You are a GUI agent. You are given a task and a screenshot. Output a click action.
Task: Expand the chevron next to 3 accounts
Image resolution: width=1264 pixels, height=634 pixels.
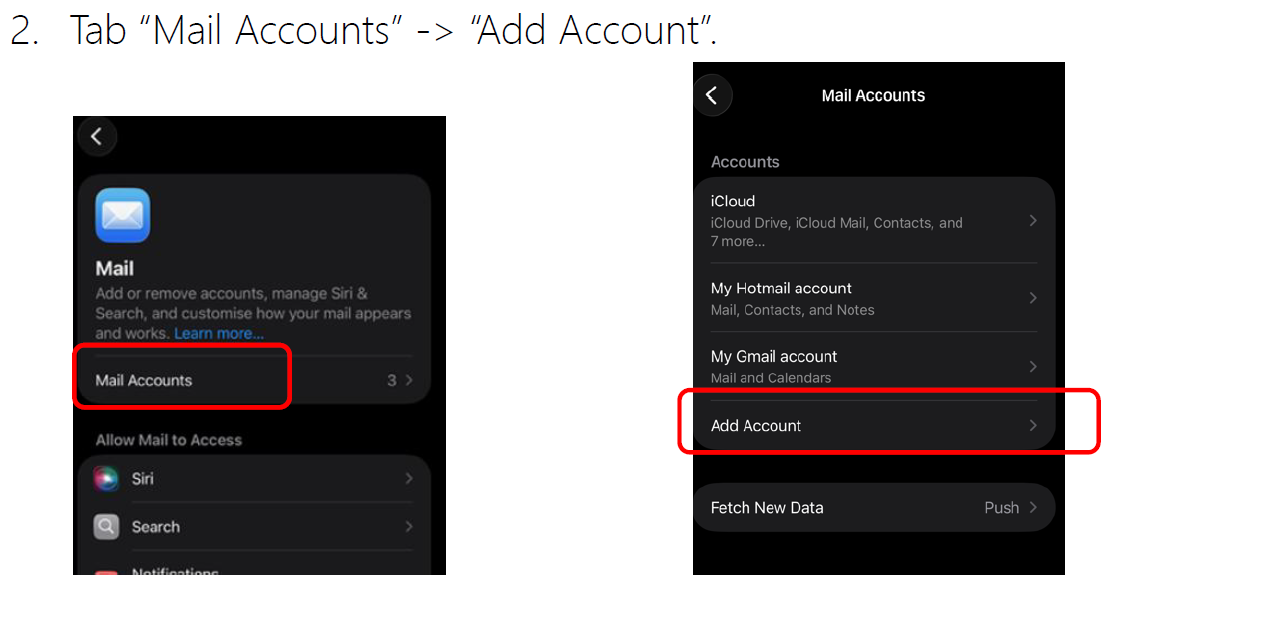tap(409, 380)
